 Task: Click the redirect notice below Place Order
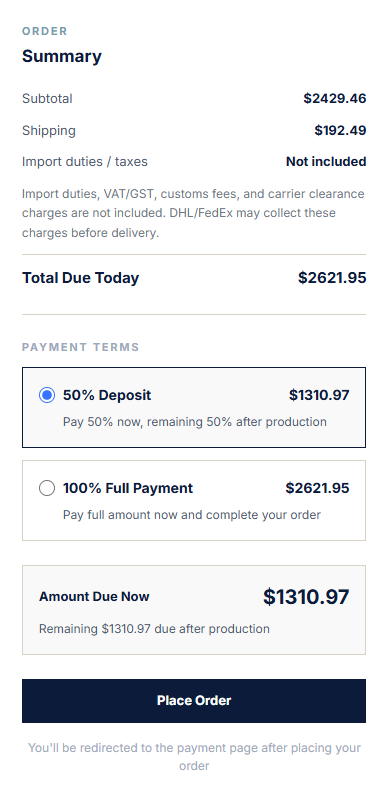(194, 757)
